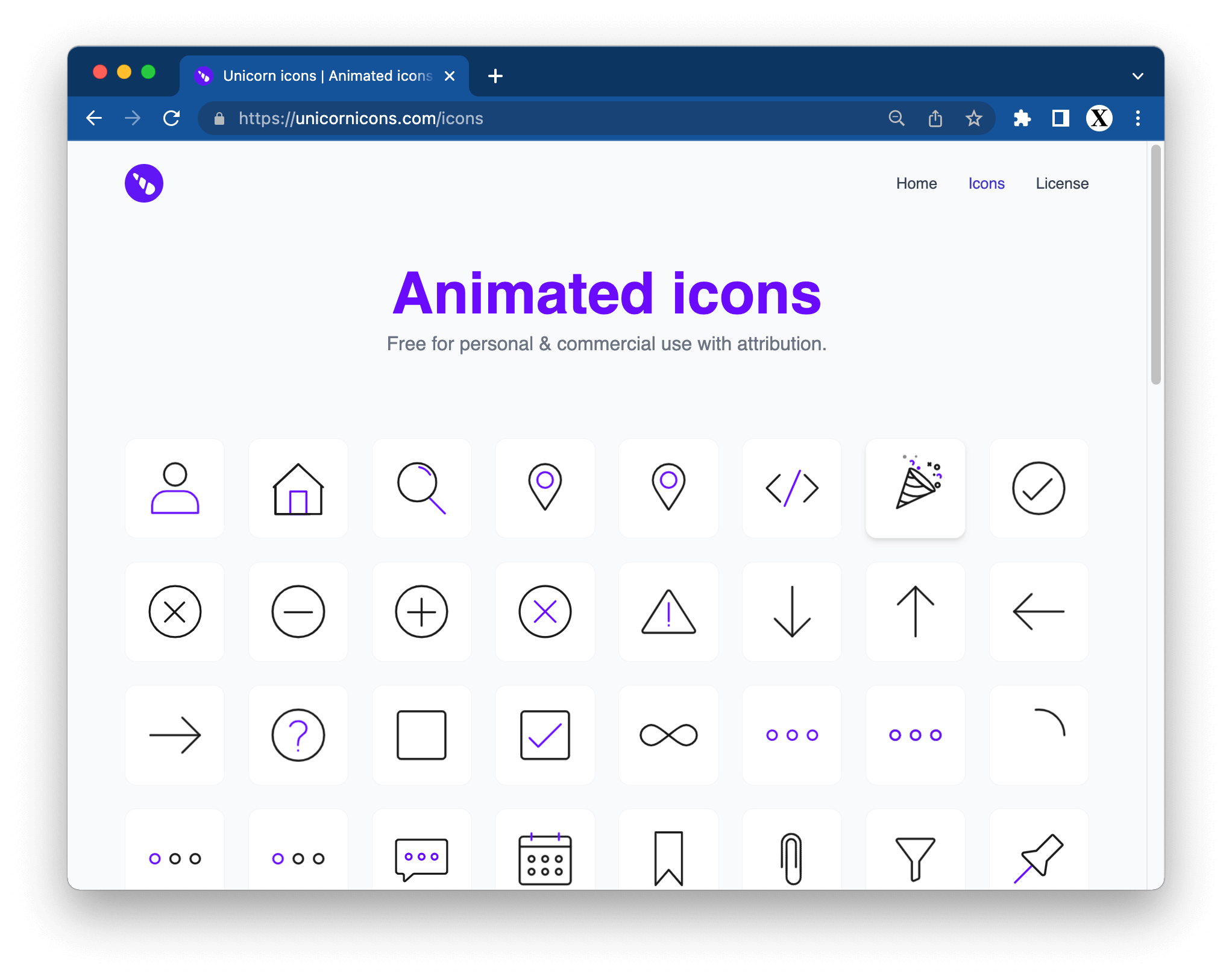Expand the browser tab list chevron
Screen dimensions: 1232x979
click(1137, 76)
